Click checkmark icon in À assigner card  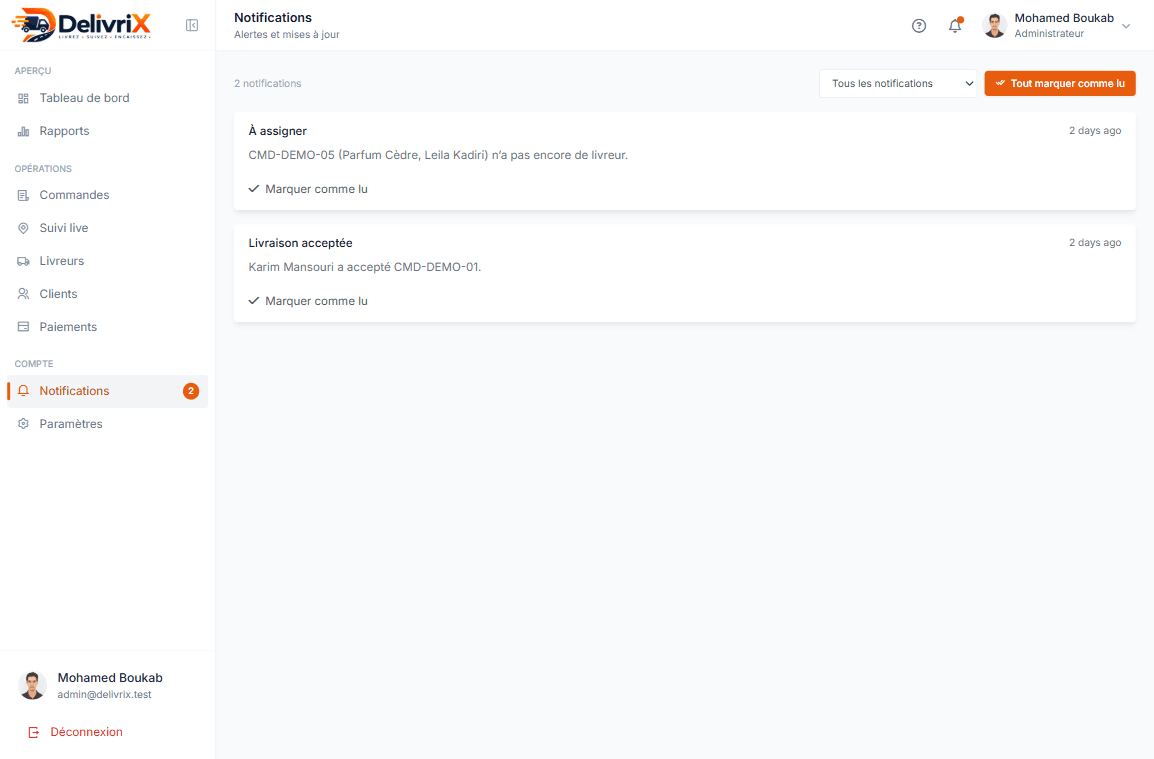[254, 189]
